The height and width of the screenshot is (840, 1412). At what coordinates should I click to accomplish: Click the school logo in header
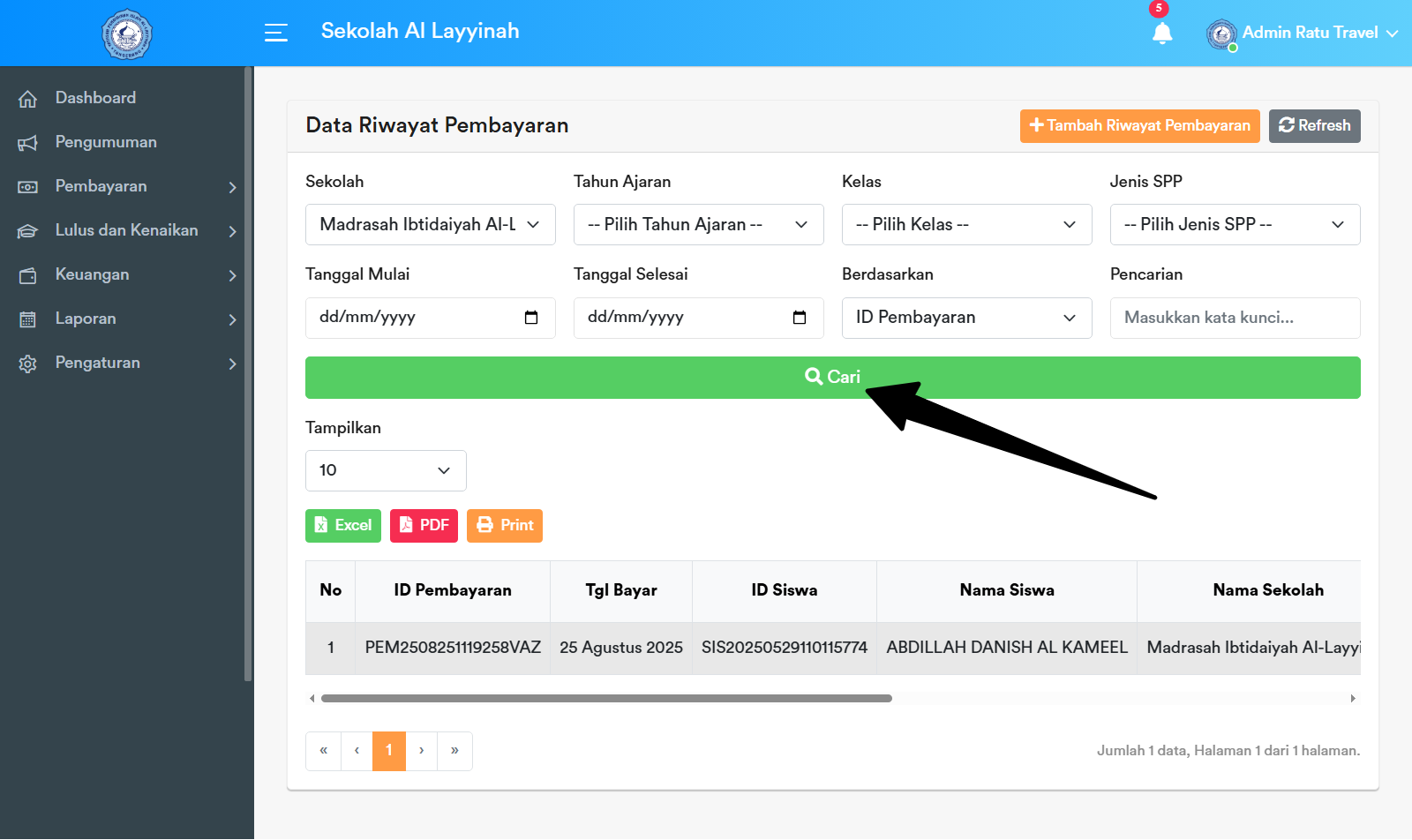[x=127, y=34]
